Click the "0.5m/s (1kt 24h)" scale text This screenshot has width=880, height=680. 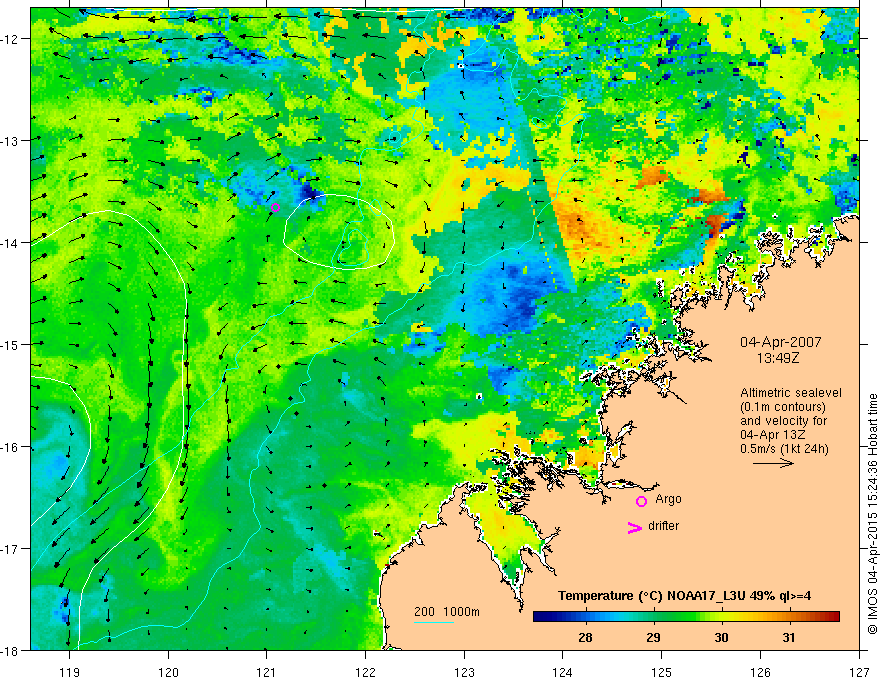[784, 449]
